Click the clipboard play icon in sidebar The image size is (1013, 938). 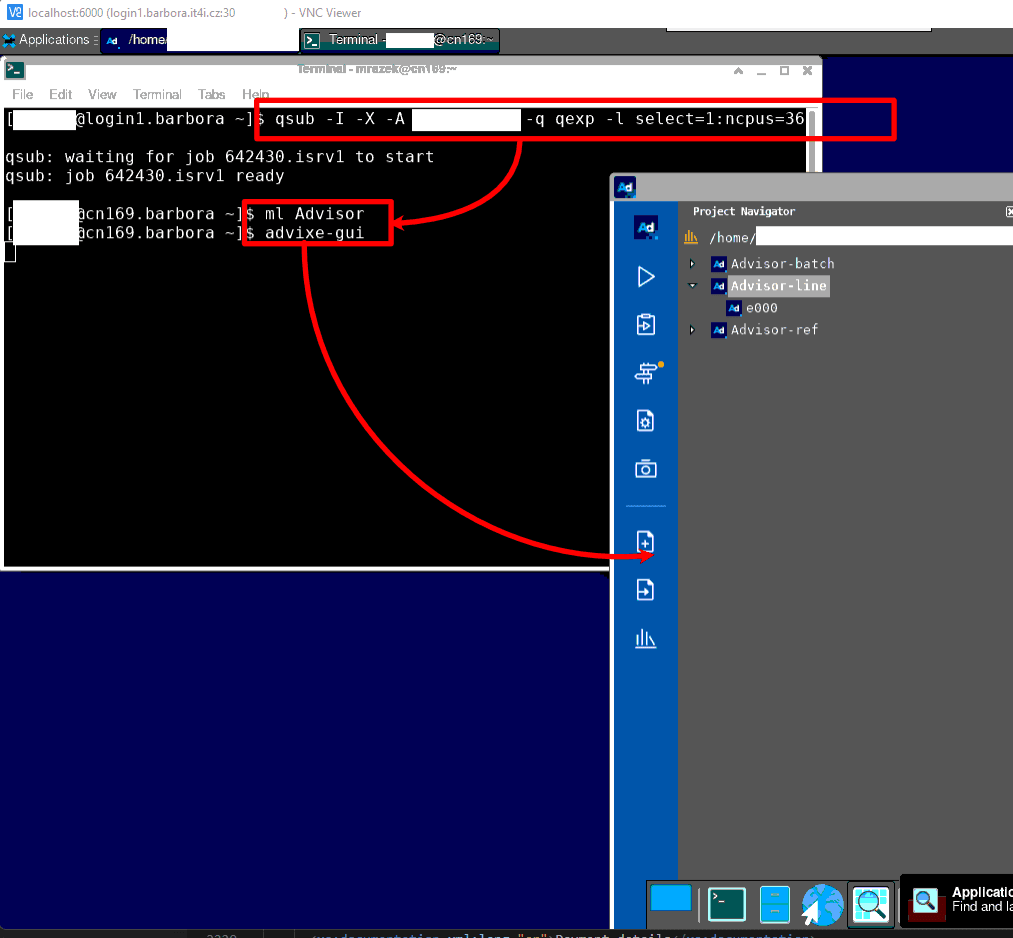(646, 325)
